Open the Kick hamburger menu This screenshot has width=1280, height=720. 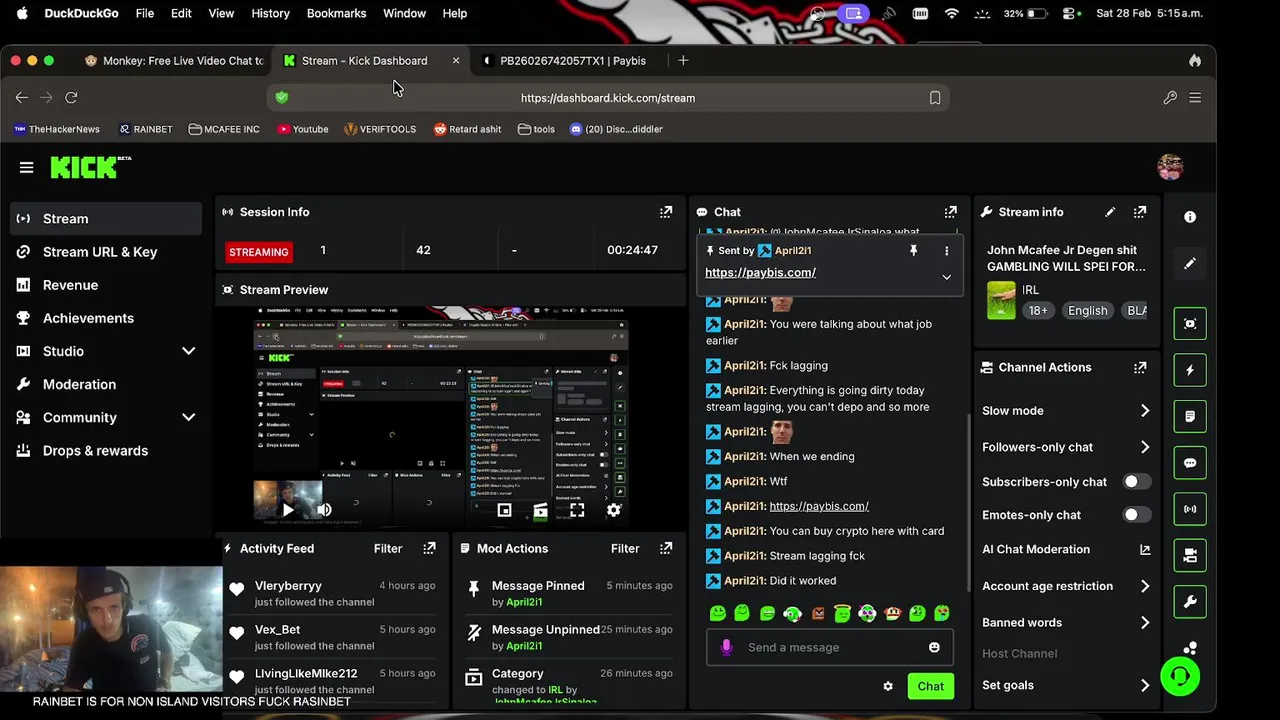coord(27,168)
